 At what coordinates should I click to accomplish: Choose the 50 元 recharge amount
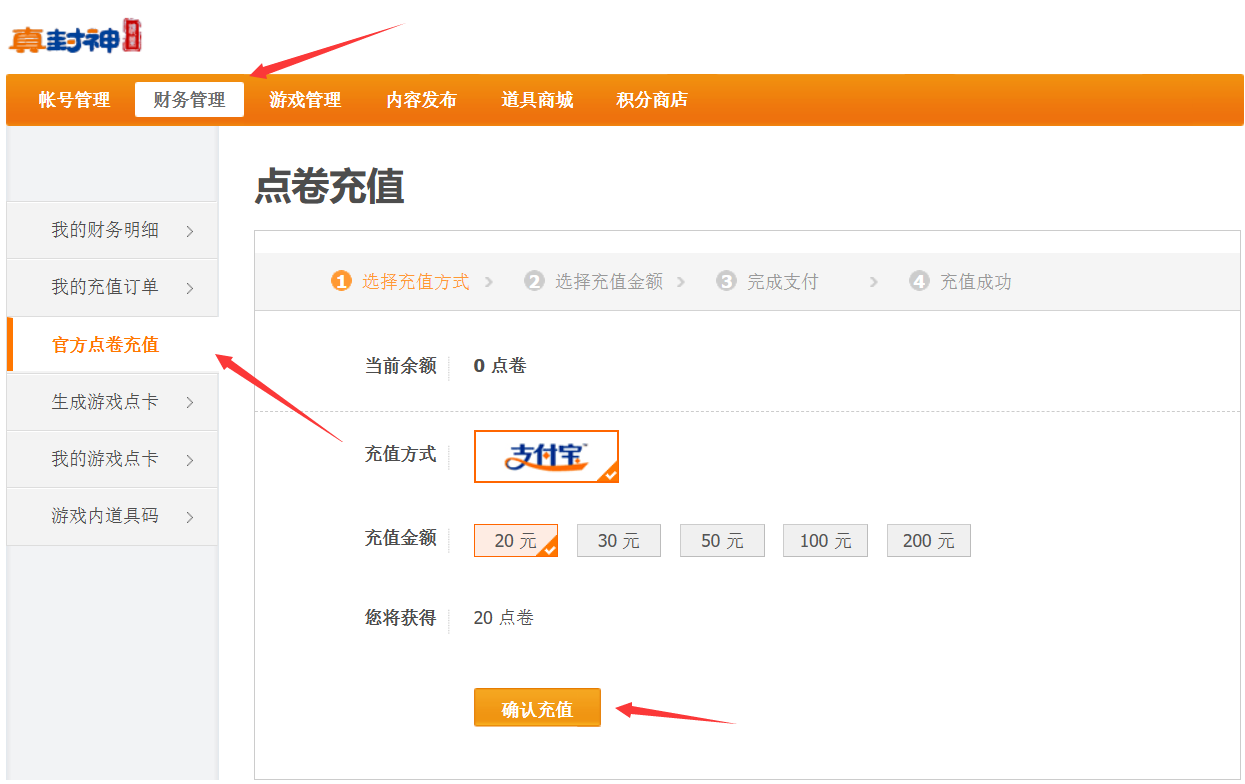tap(722, 541)
